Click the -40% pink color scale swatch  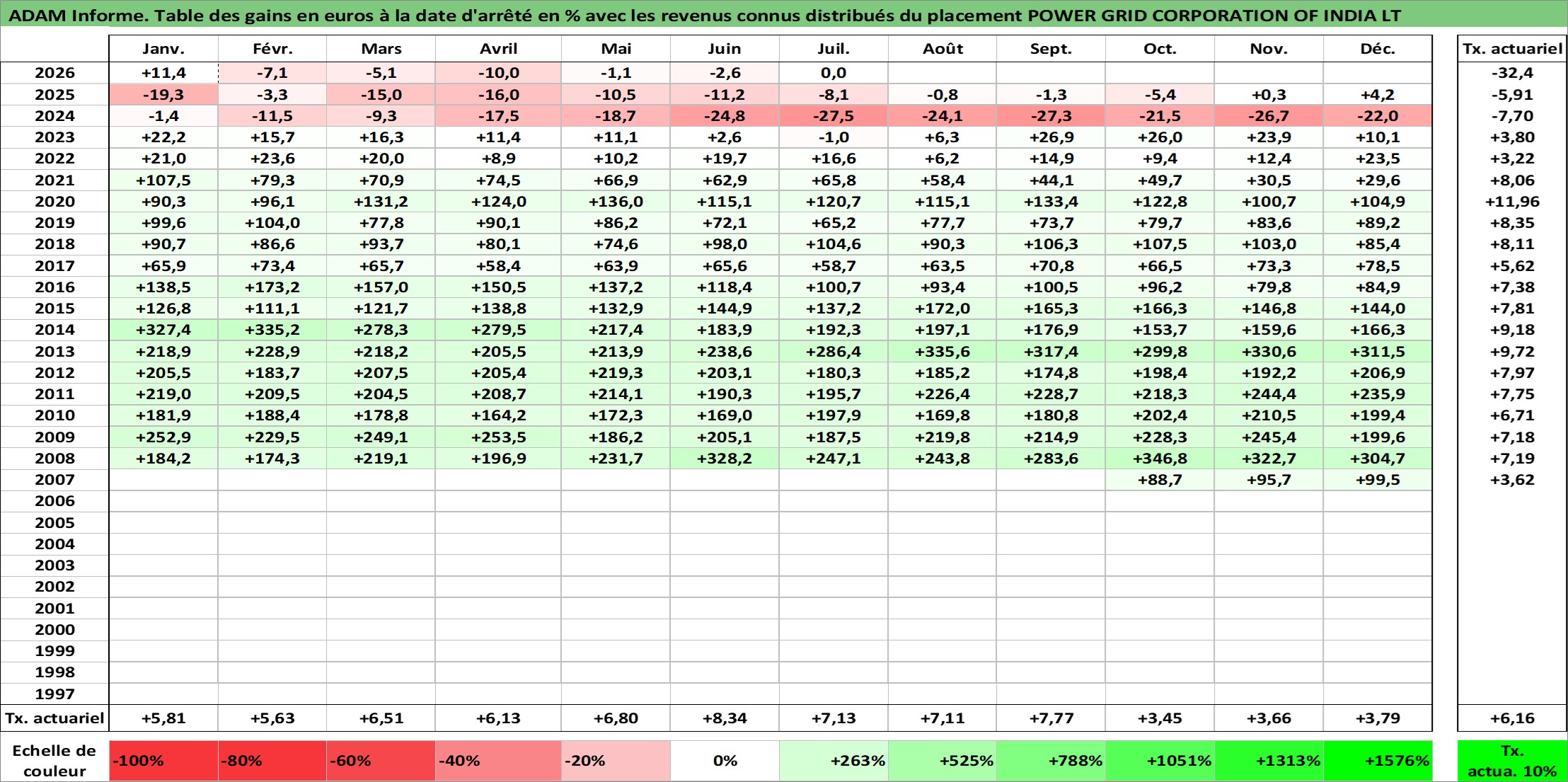(x=498, y=761)
